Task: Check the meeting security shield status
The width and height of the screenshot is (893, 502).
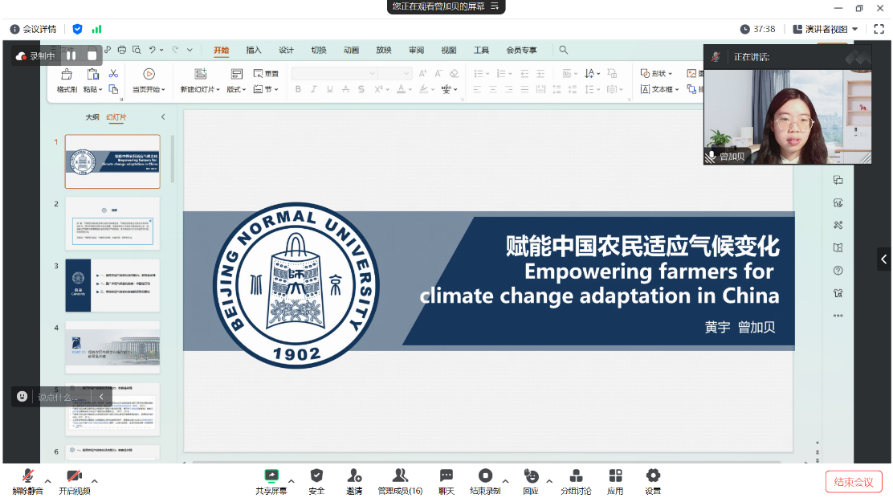Action: pos(77,29)
